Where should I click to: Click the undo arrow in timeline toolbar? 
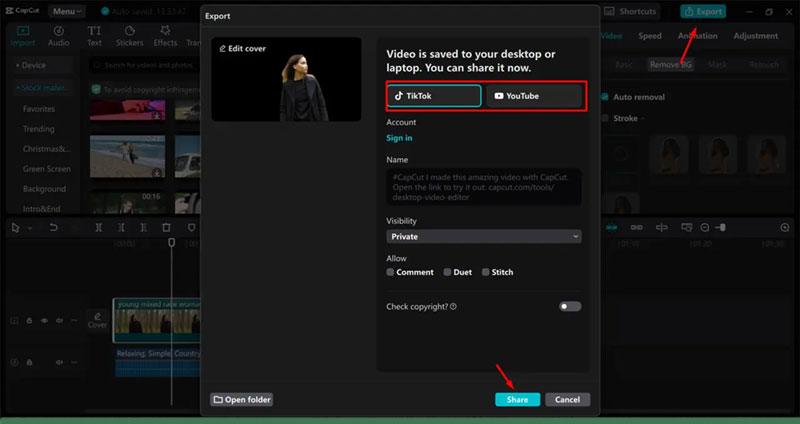[x=53, y=228]
